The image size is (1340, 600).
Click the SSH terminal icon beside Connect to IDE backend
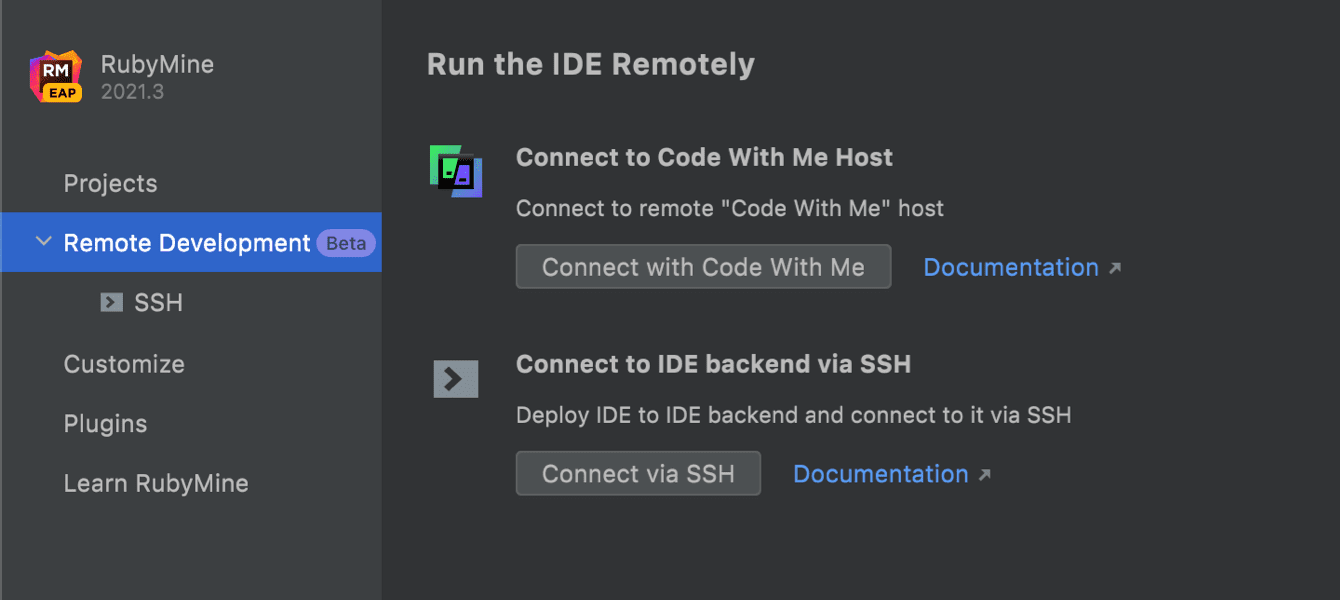pyautogui.click(x=456, y=379)
